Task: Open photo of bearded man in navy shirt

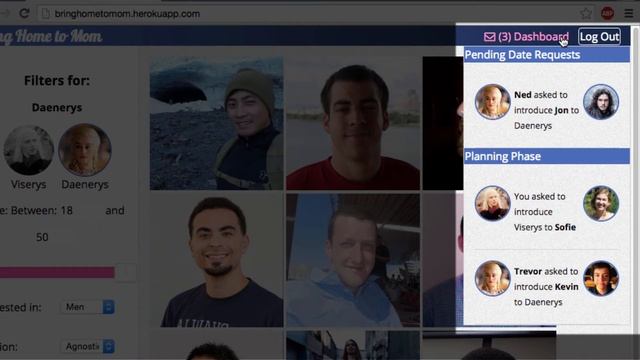Action: (x=216, y=260)
